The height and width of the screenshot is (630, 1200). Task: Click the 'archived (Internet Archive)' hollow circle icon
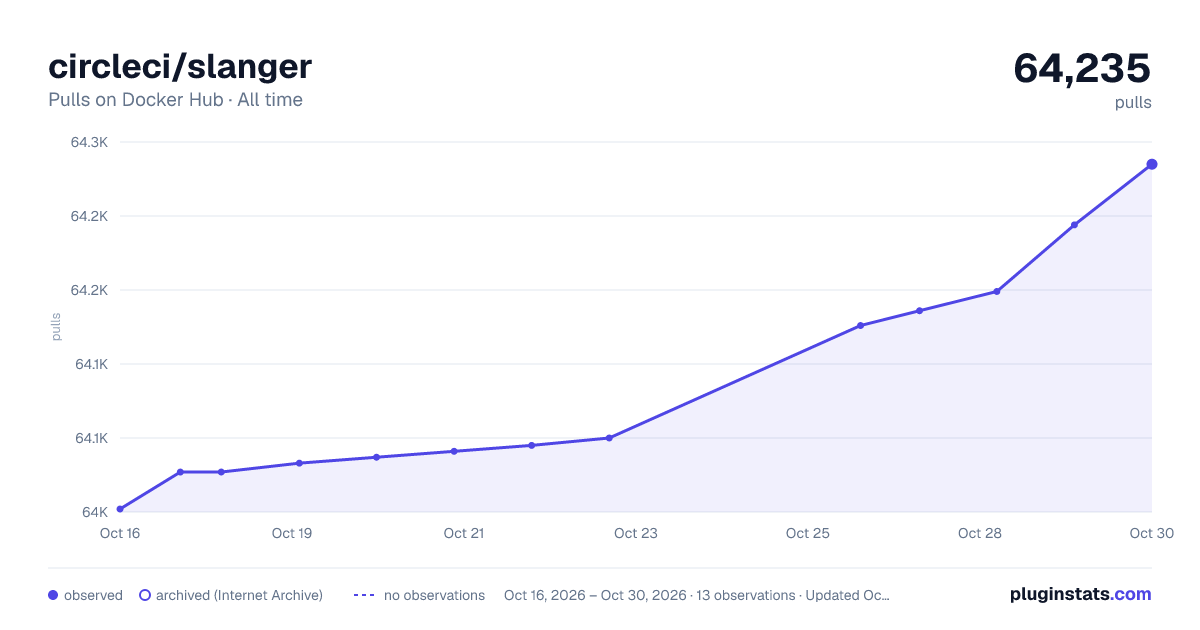pyautogui.click(x=145, y=595)
